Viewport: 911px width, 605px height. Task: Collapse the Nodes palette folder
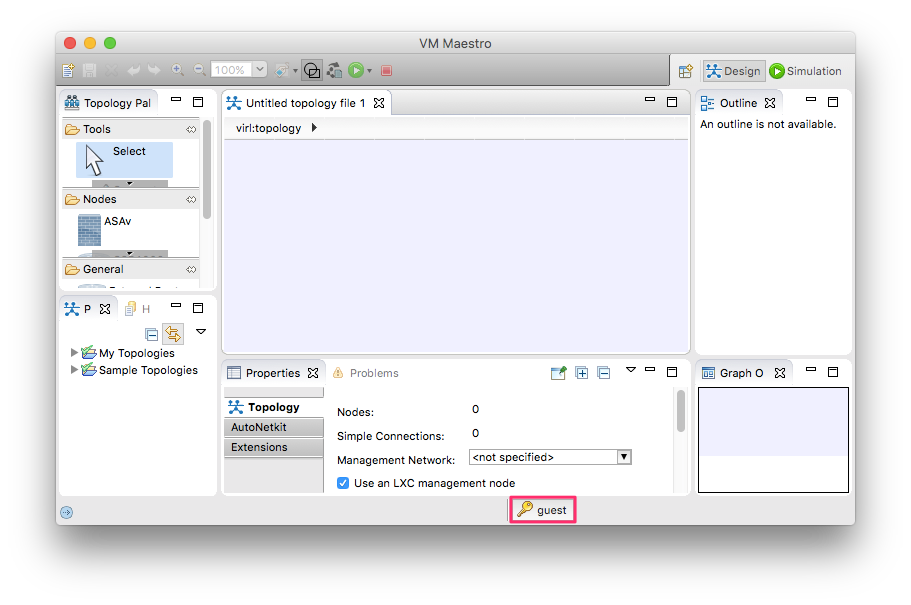[91, 199]
